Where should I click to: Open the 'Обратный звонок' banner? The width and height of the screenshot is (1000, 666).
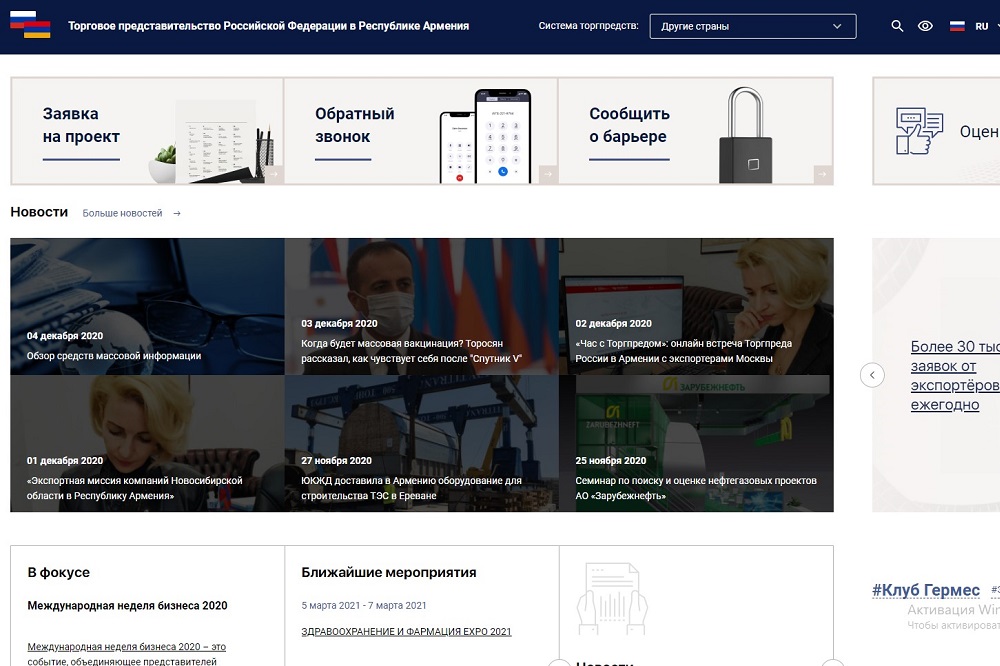point(421,131)
